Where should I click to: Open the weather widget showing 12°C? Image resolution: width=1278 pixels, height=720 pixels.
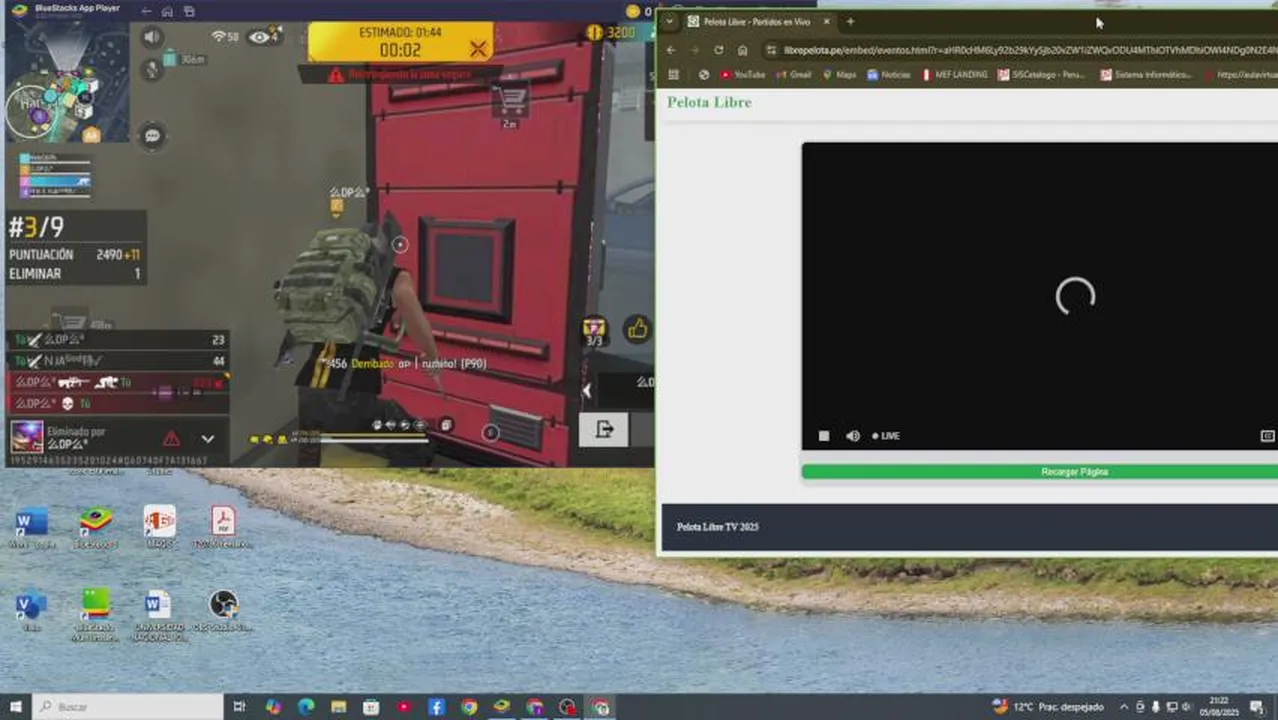[x=1048, y=707]
